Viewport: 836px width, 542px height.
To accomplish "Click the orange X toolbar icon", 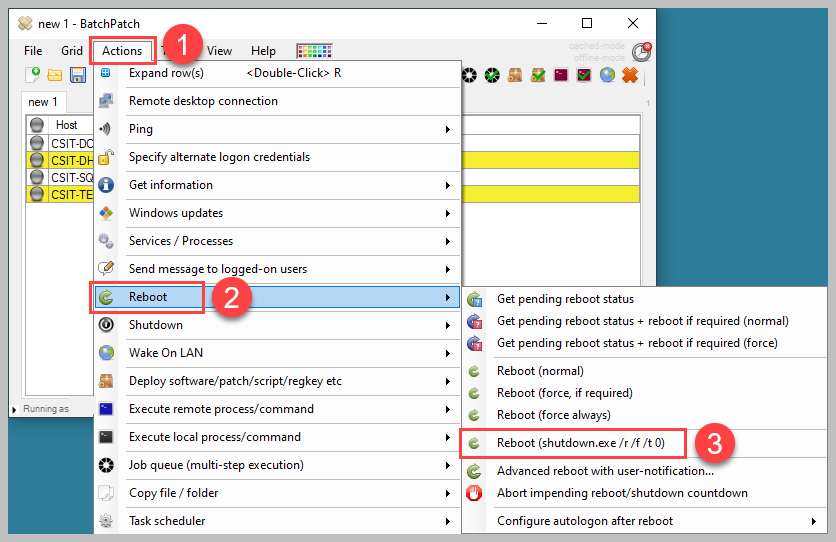I will tap(630, 75).
